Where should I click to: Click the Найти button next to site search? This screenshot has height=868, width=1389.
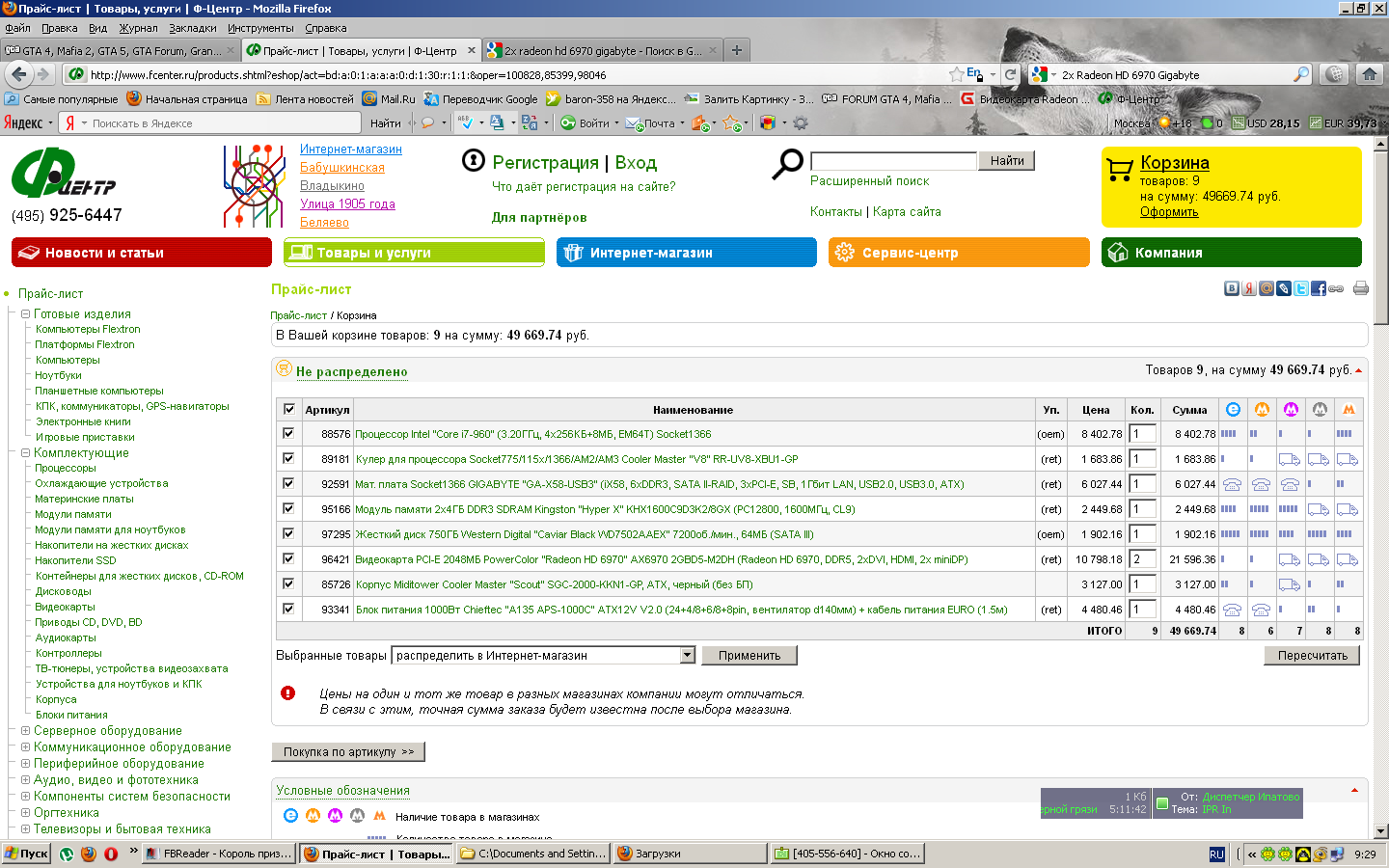1007,161
